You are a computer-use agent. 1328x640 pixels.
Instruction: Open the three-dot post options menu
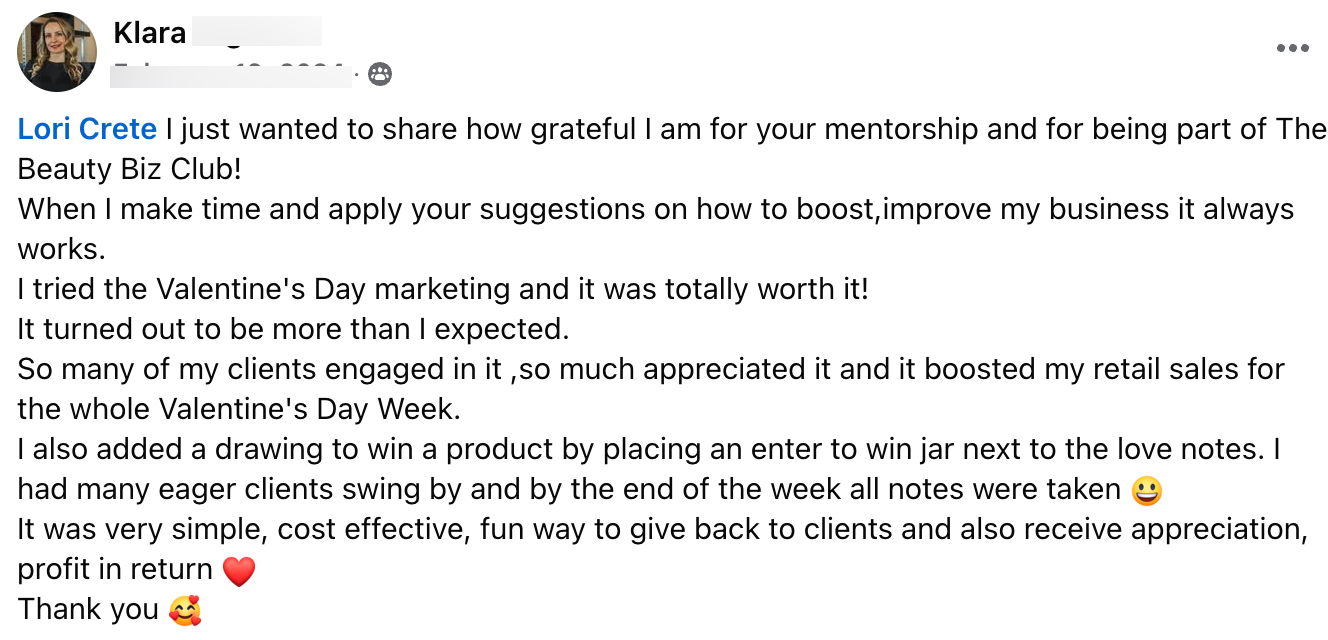click(1292, 48)
